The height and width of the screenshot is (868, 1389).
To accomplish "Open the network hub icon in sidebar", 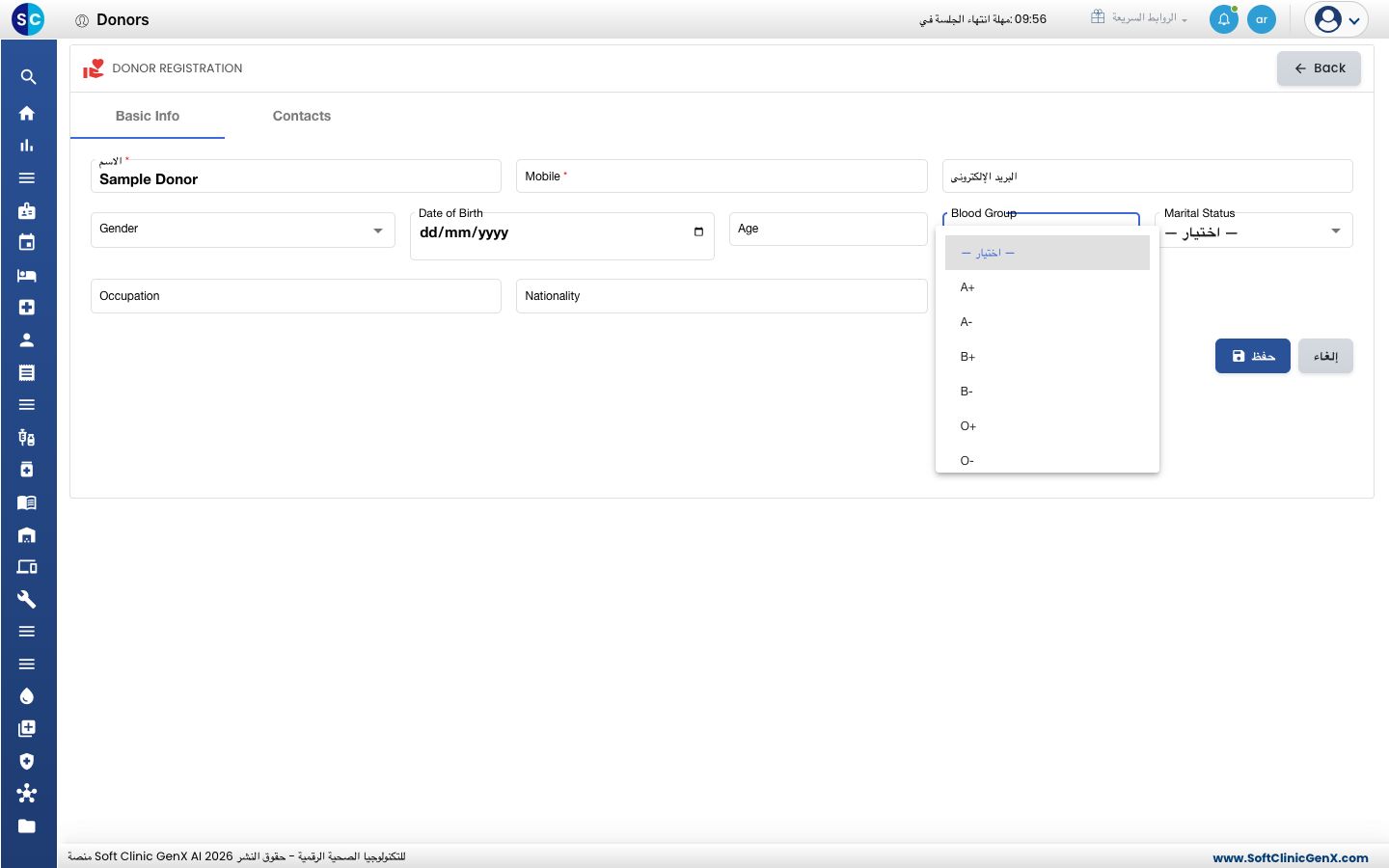I will [x=27, y=793].
